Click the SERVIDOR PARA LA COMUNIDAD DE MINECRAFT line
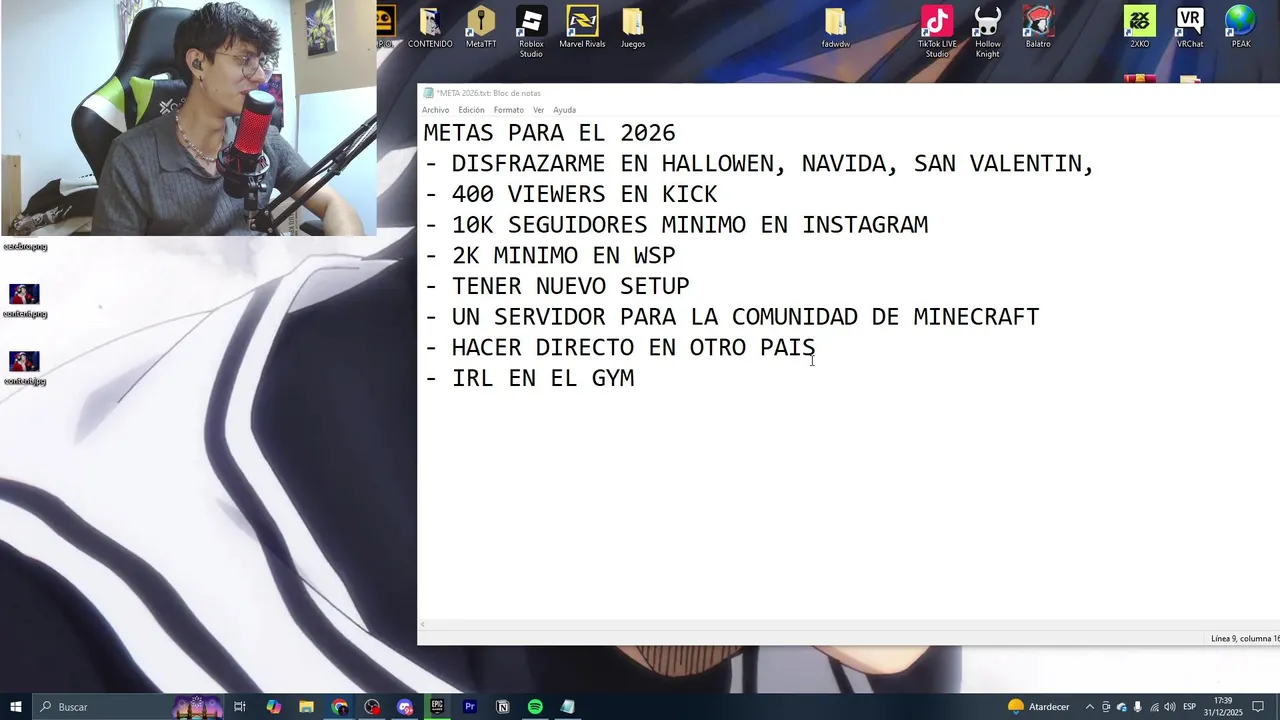The width and height of the screenshot is (1280, 720). 732,317
